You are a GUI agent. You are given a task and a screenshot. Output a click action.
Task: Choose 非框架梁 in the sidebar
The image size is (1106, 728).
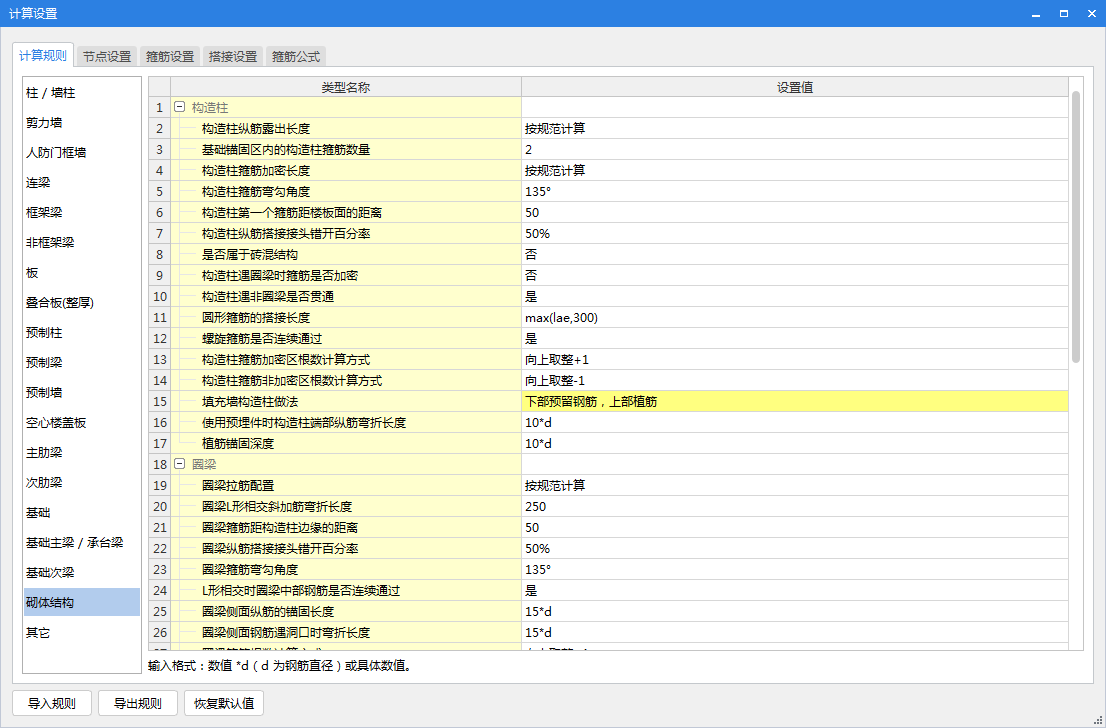tap(82, 243)
